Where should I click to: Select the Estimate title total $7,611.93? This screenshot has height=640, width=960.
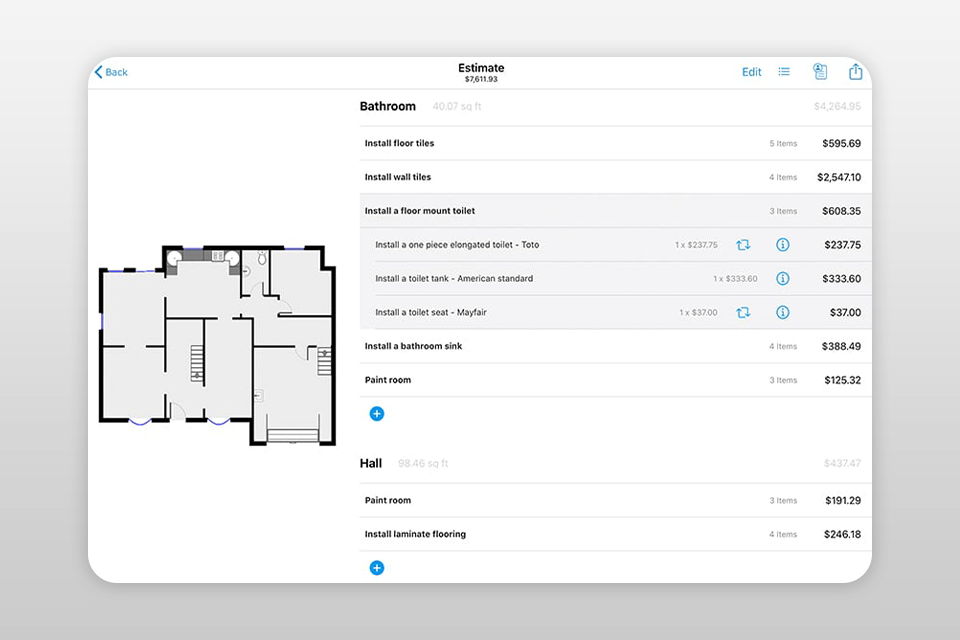click(481, 79)
